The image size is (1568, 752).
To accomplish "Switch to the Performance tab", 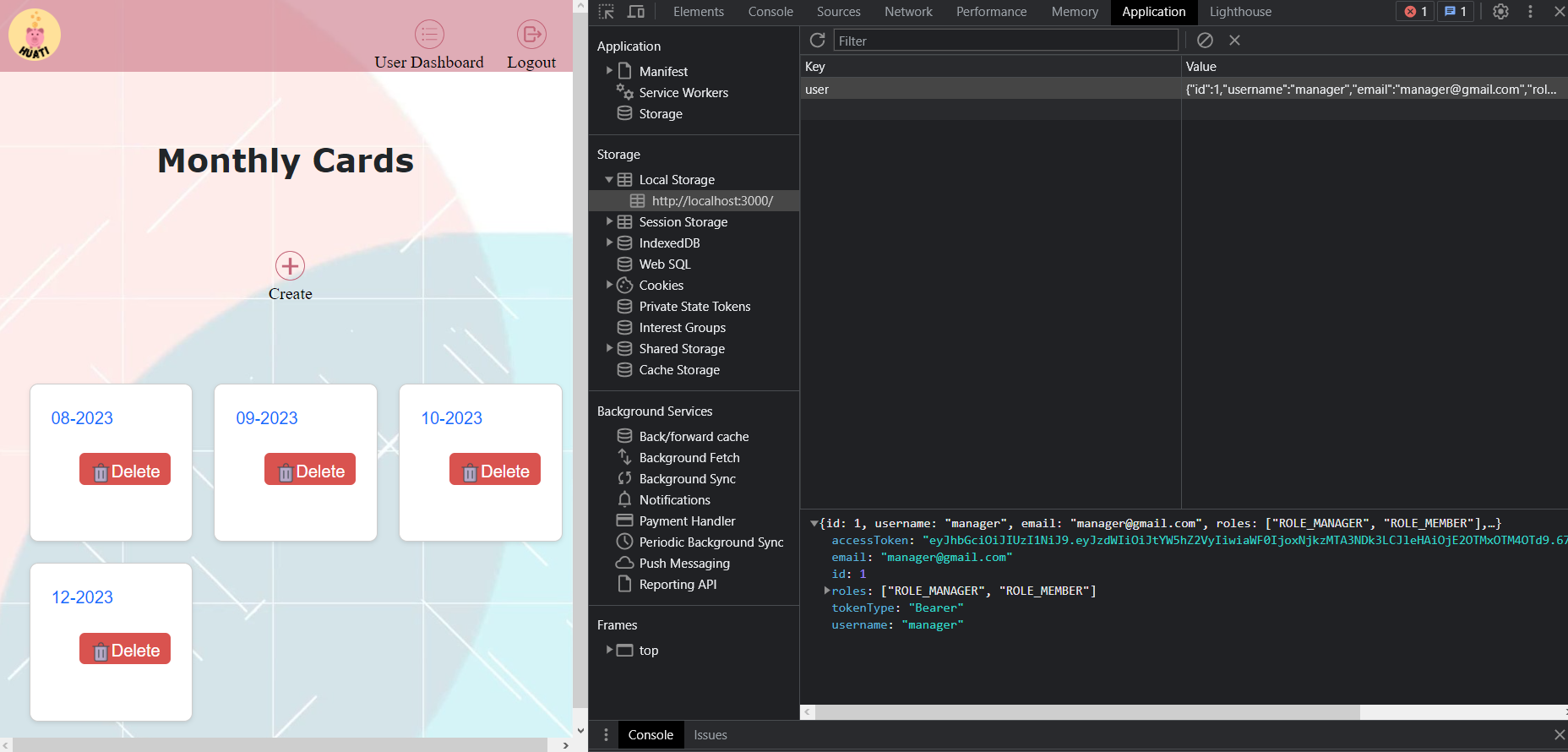I will 991,12.
